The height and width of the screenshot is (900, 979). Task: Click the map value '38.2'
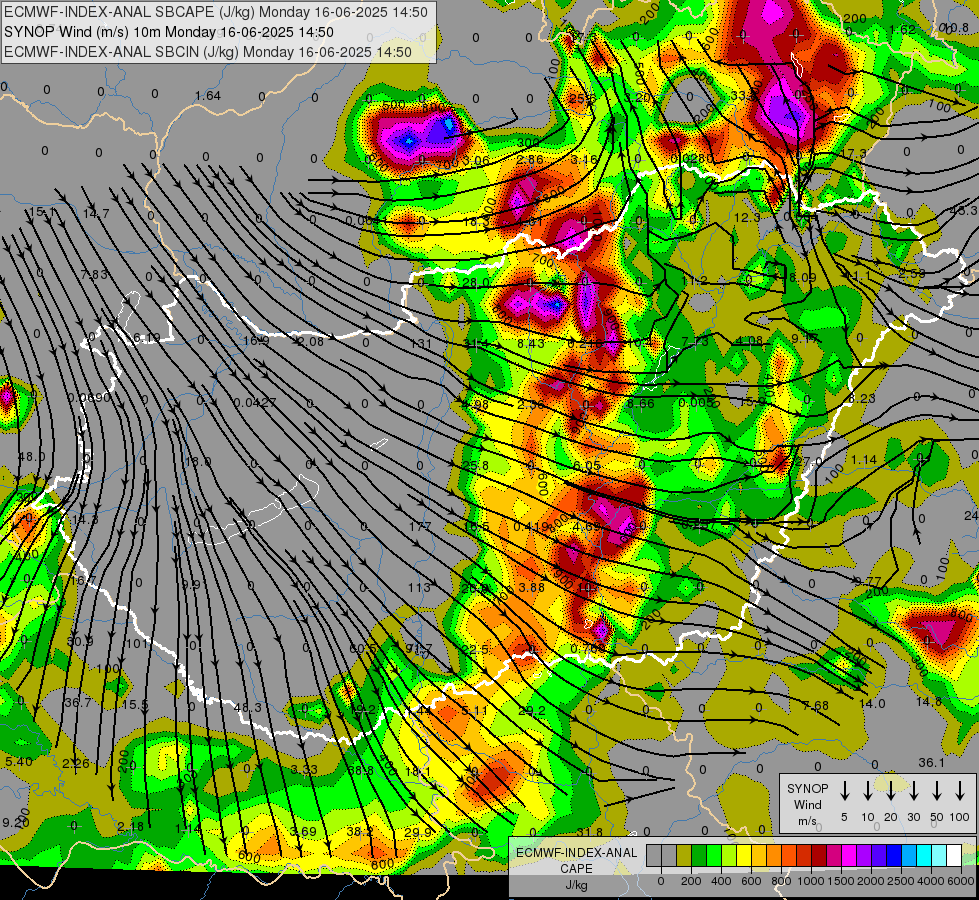[360, 831]
